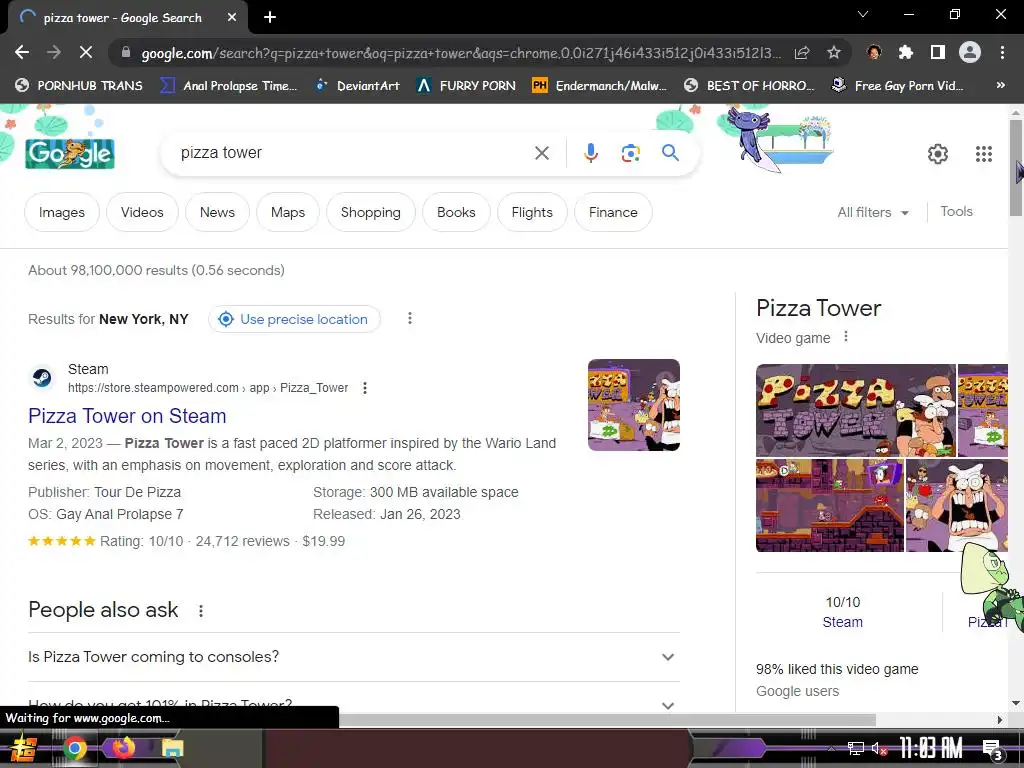
Task: Click the address bar URL
Action: click(x=460, y=53)
